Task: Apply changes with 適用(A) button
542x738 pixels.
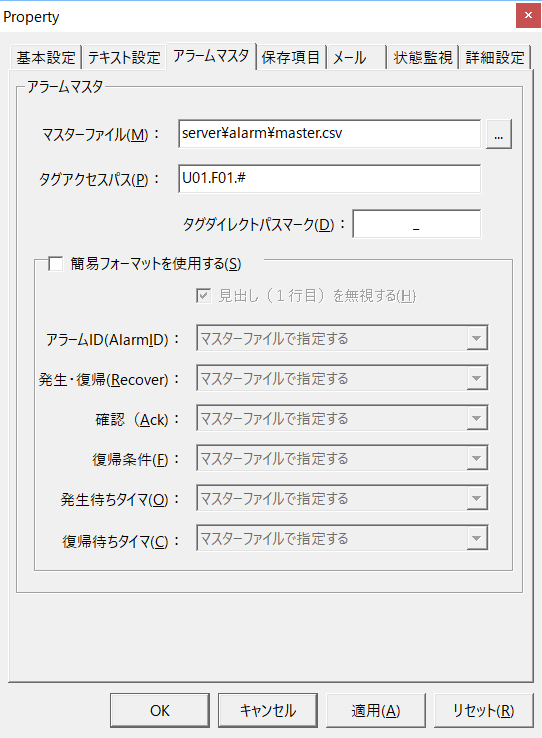Action: 375,710
